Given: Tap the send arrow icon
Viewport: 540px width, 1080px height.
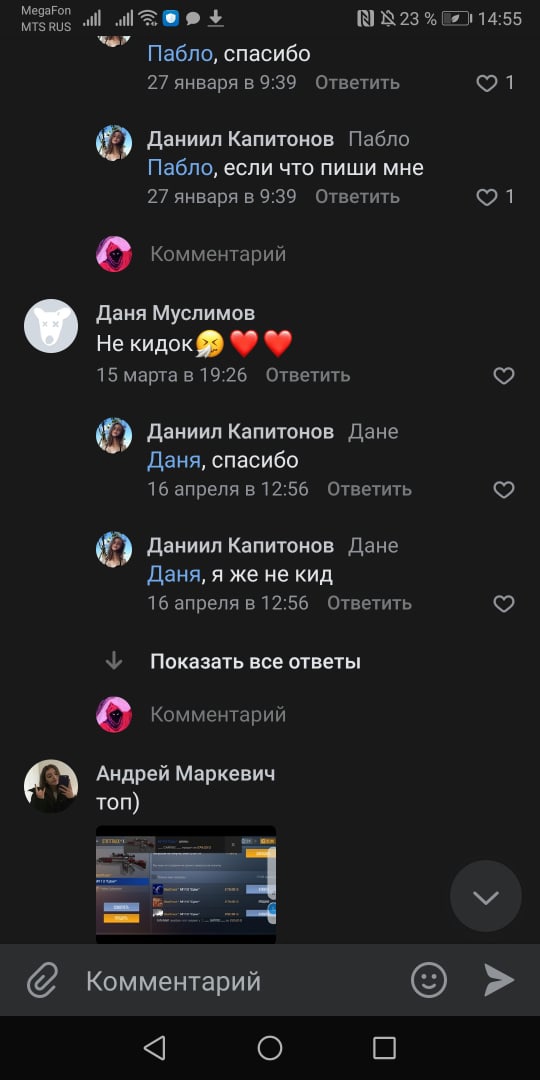Looking at the screenshot, I should point(499,980).
